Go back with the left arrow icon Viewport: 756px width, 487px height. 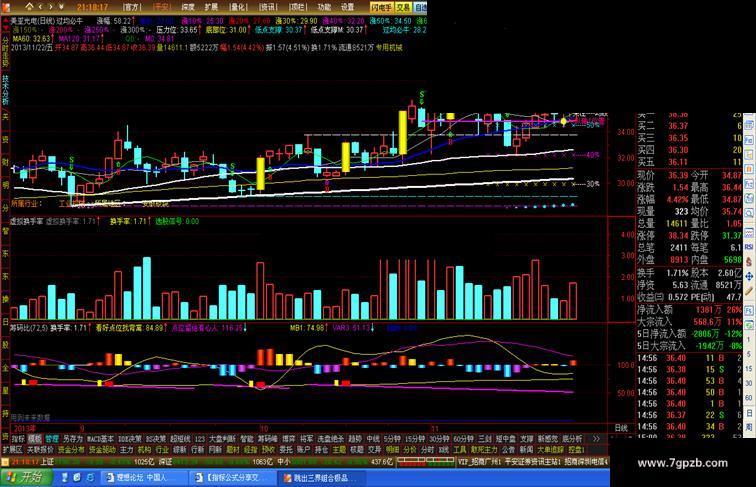(x=40, y=7)
